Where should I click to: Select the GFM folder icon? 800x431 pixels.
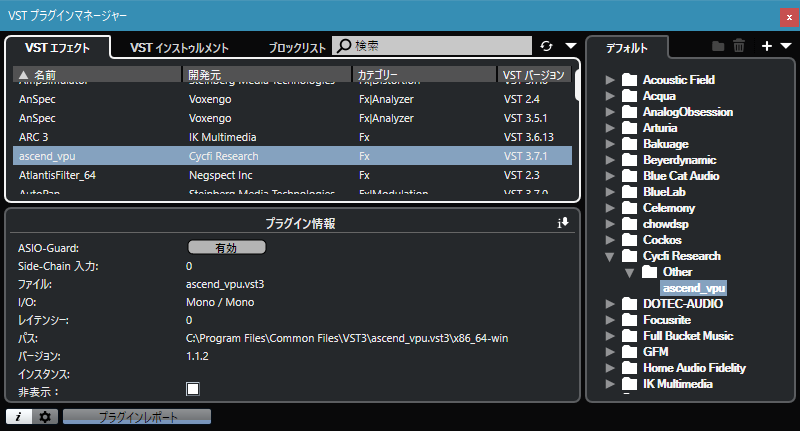(630, 352)
